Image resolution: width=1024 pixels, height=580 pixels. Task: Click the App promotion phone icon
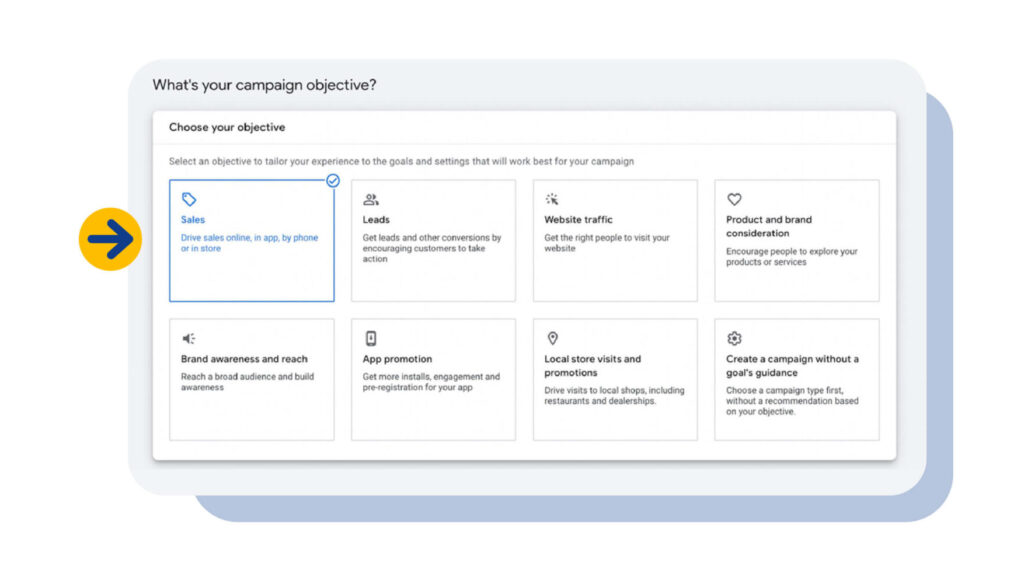(371, 338)
